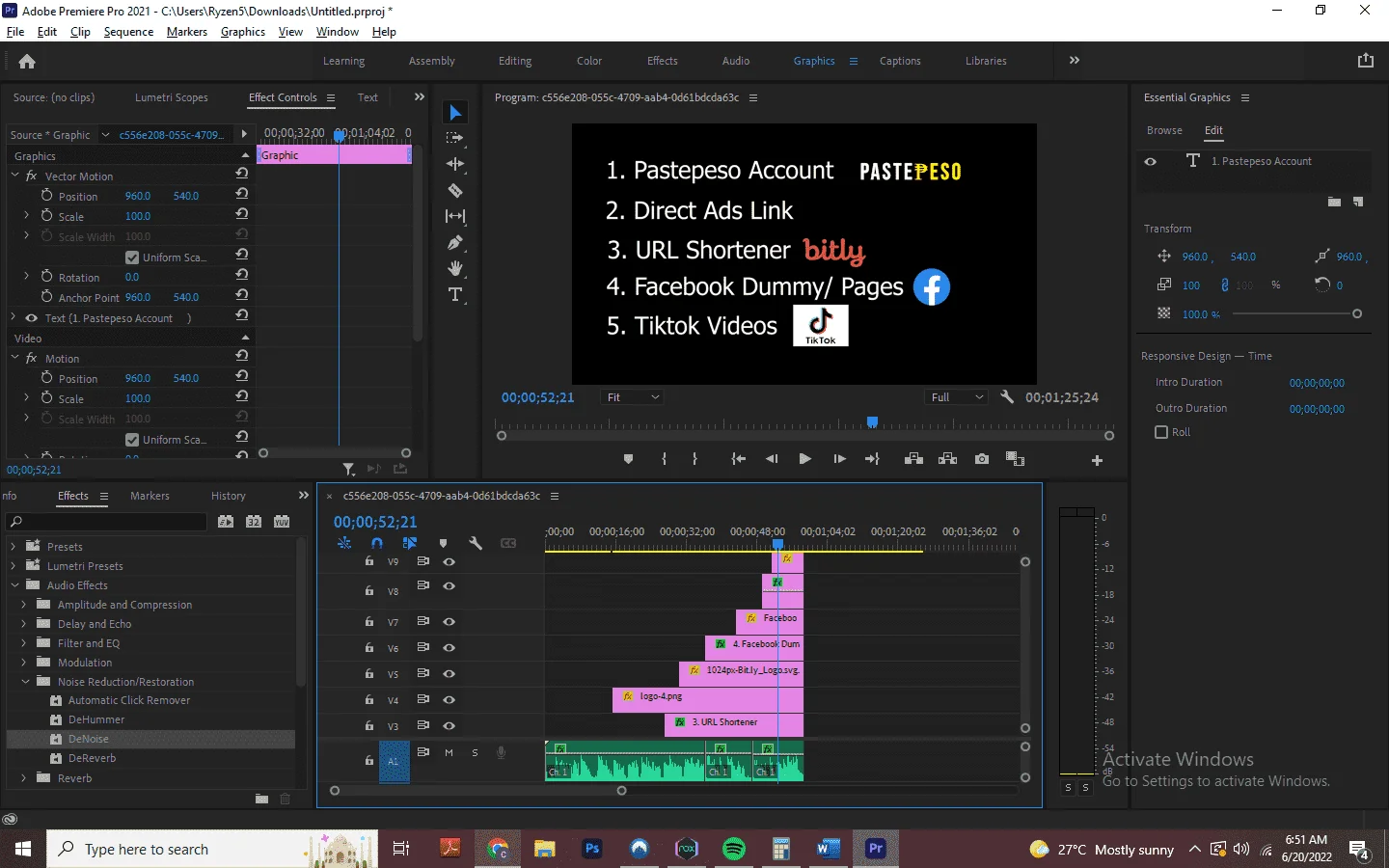Hide track V3 with its eye toggle
This screenshot has width=1389, height=868.
coord(449,725)
